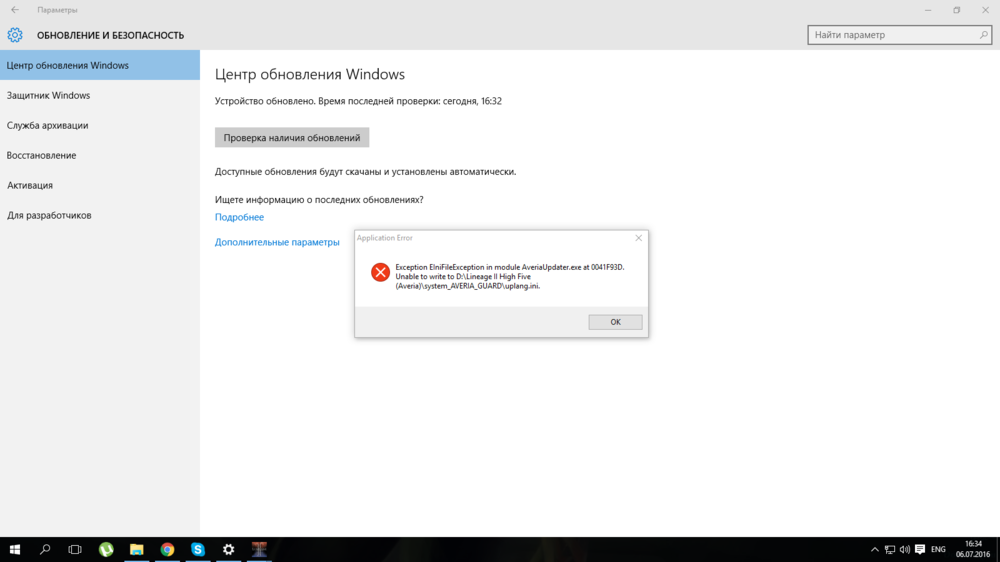Screen dimensions: 1000x562
Task: Open Task View from the taskbar
Action: point(75,549)
